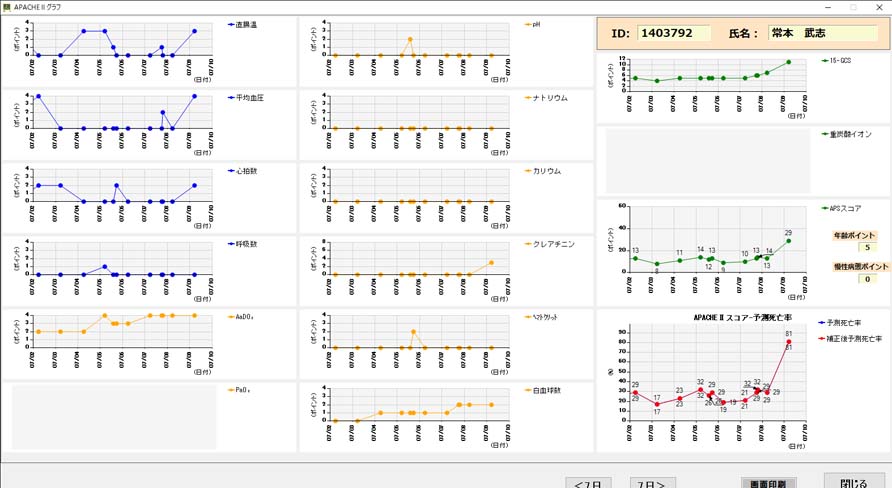Click the 平均血圧 legend label
The image size is (892, 488).
click(250, 98)
